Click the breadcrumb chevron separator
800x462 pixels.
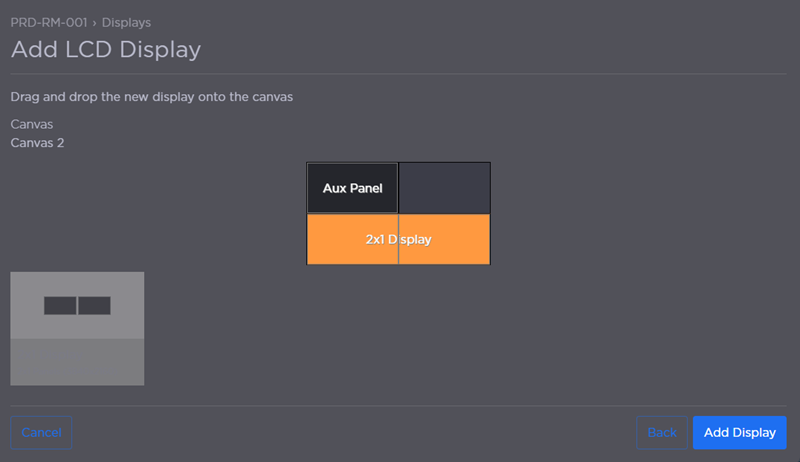[94, 22]
